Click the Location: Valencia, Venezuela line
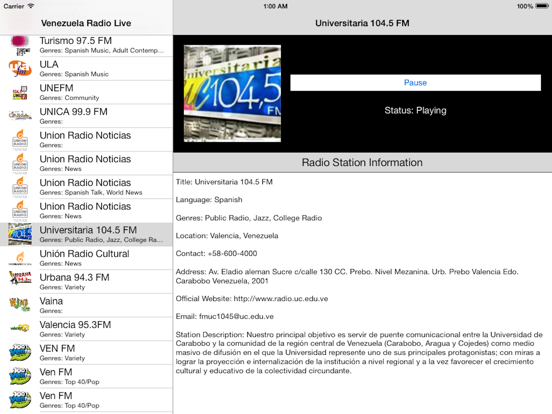 (227, 236)
